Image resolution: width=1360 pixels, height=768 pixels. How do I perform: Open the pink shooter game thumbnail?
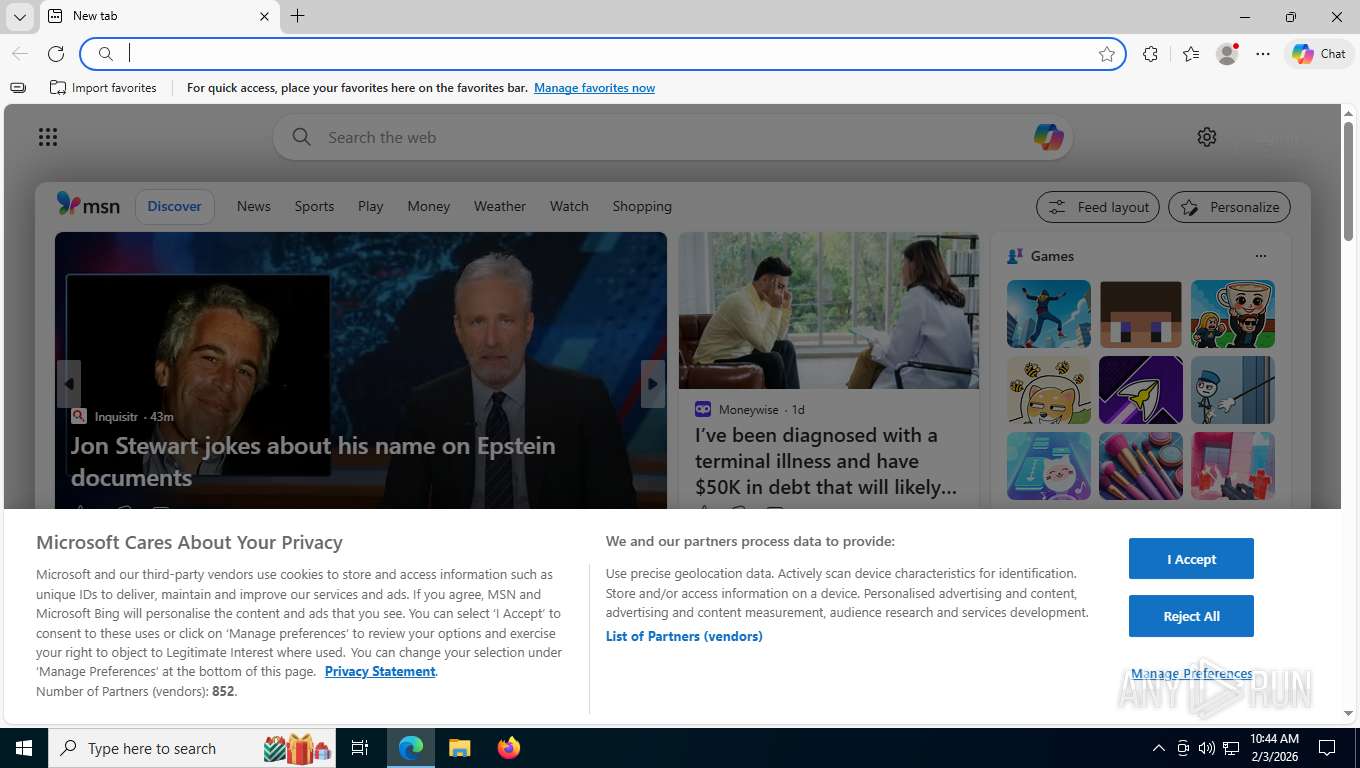point(1233,466)
